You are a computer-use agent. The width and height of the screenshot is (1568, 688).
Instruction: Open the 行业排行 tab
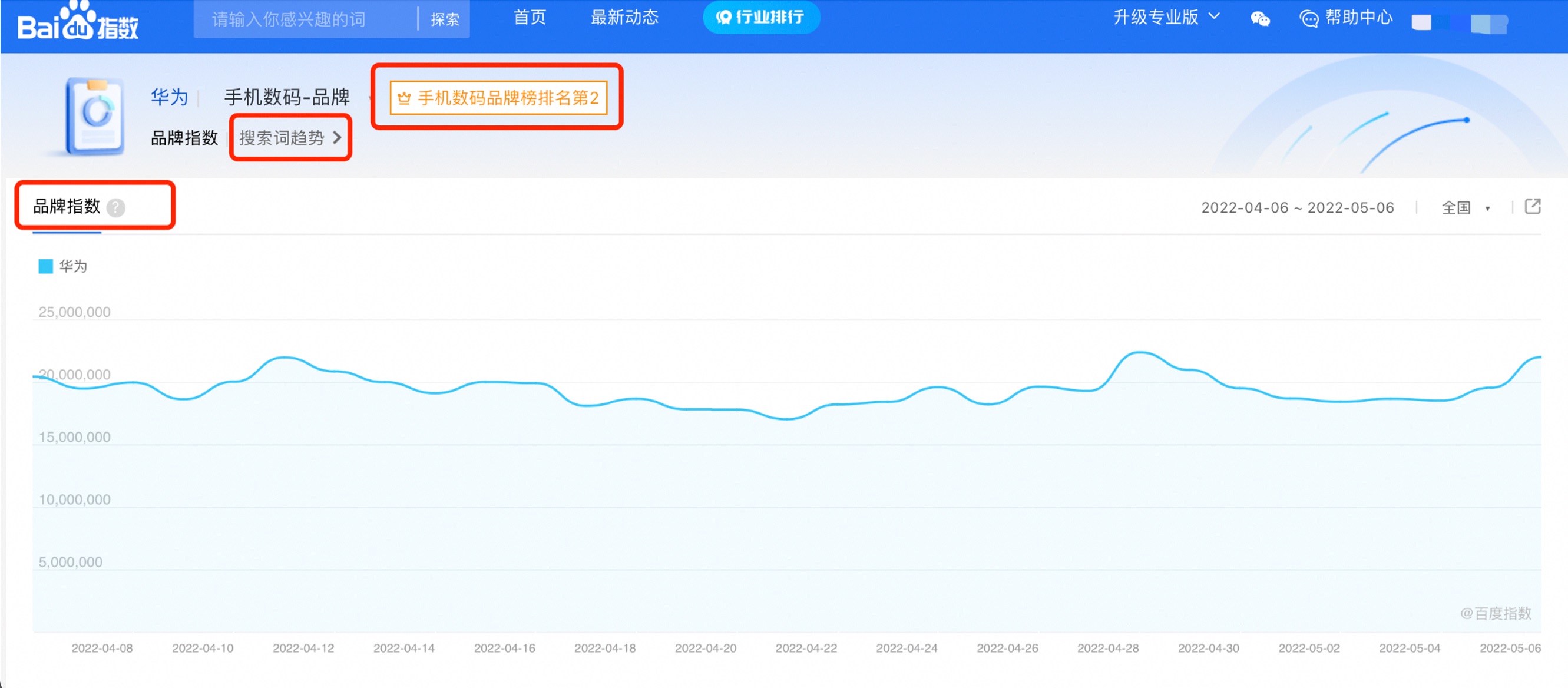(761, 17)
